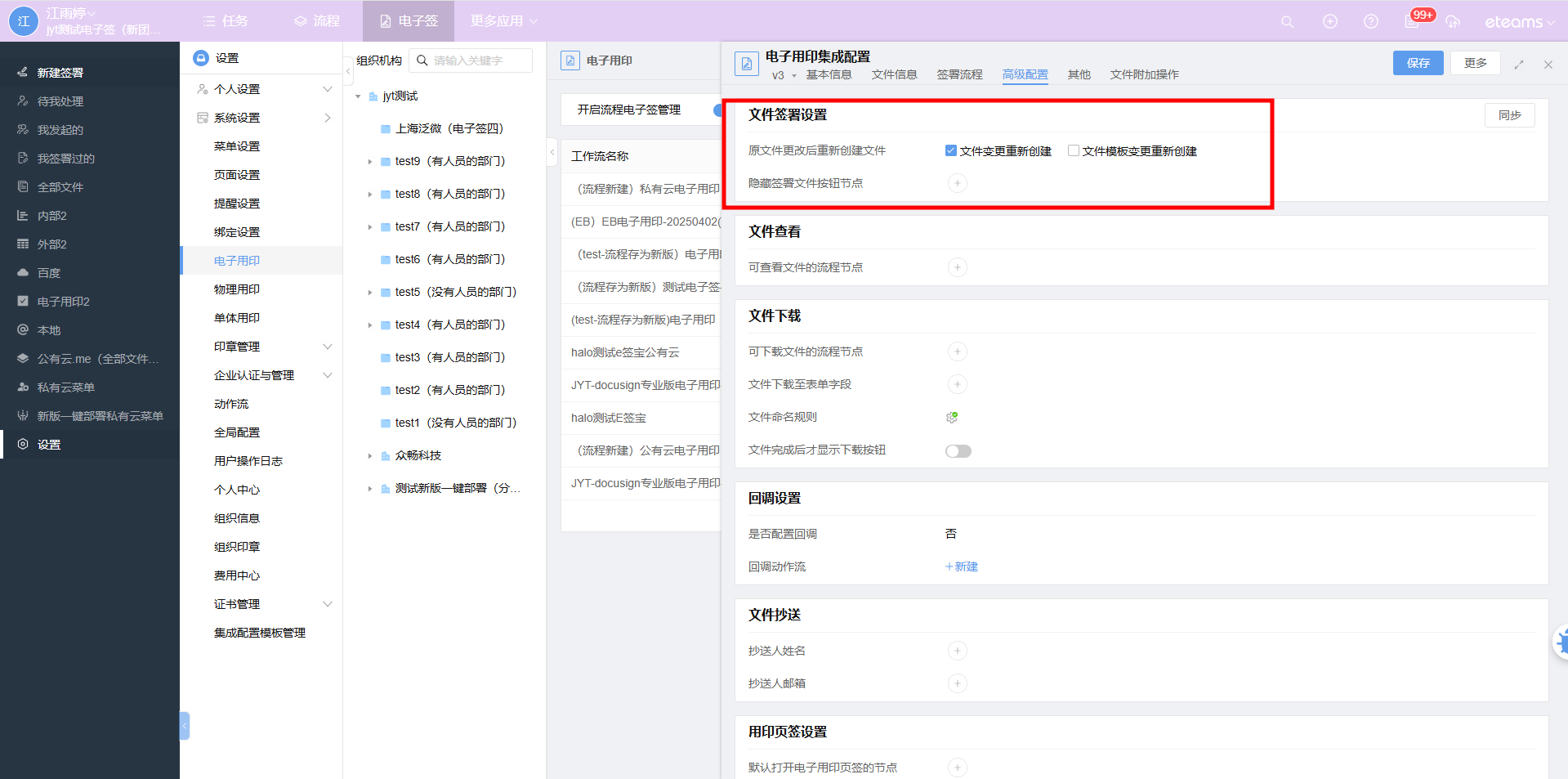The height and width of the screenshot is (779, 1568).
Task: Add node for hidden sign file button
Action: pos(957,183)
